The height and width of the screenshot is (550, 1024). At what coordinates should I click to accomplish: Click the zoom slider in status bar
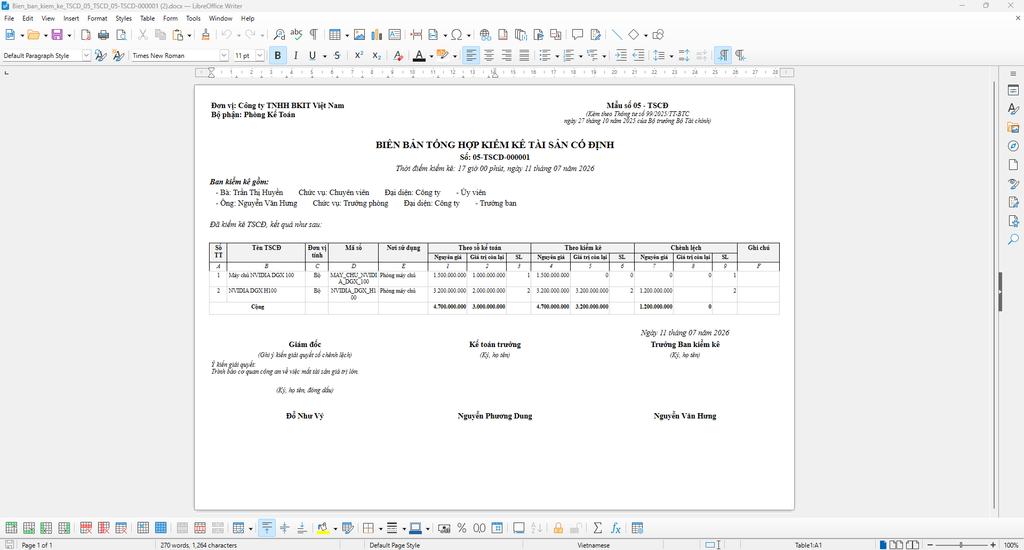click(x=961, y=545)
